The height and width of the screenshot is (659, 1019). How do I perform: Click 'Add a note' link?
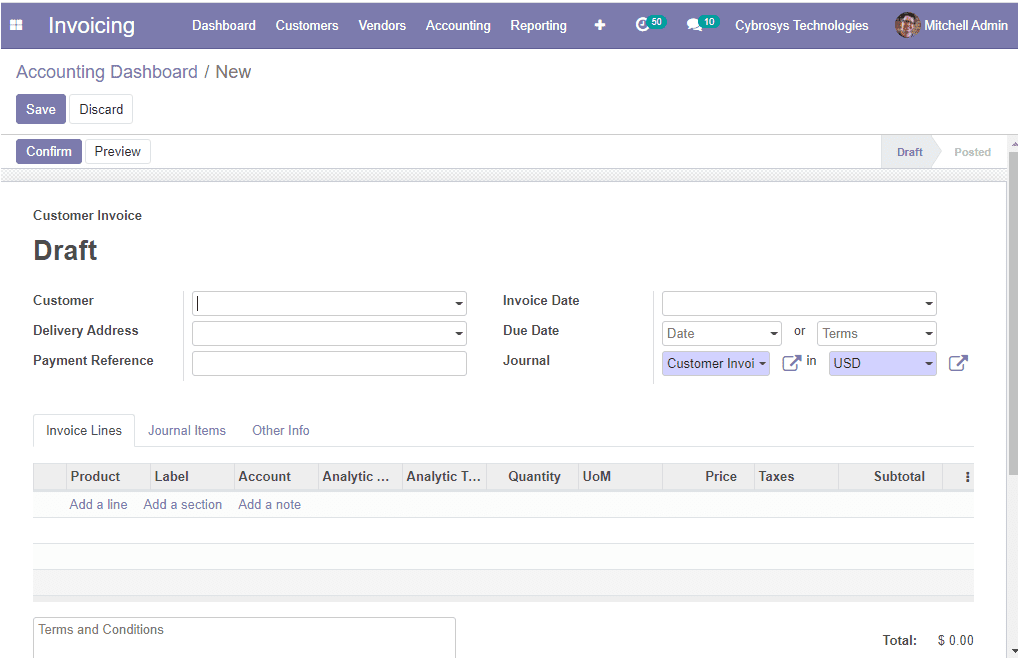point(269,504)
